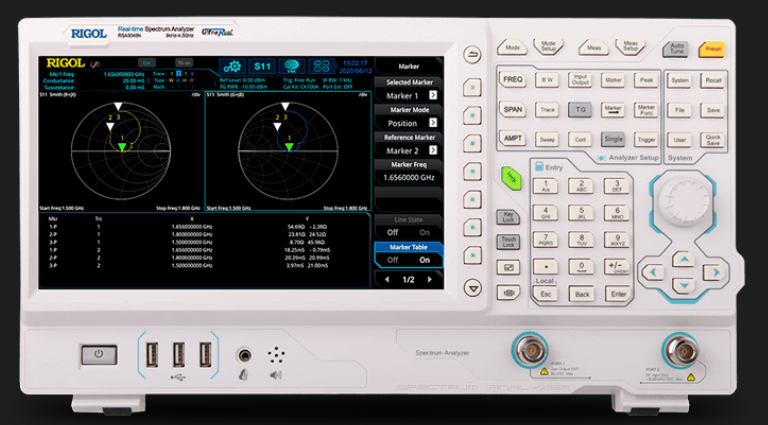Push the Quick Save key
The width and height of the screenshot is (768, 425).
[712, 140]
